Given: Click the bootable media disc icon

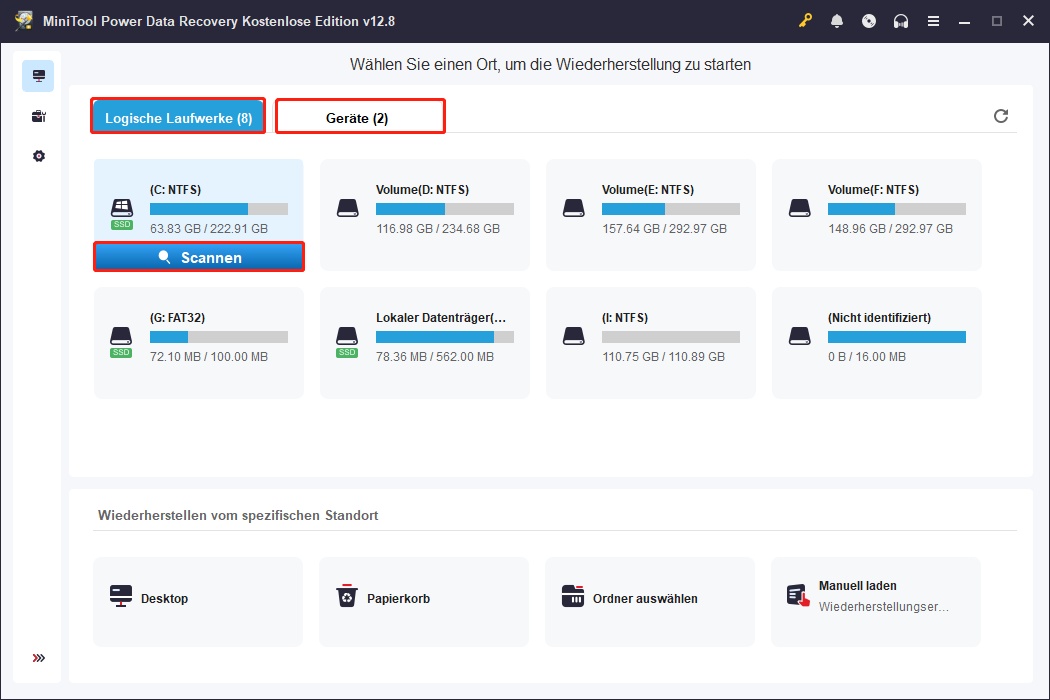Looking at the screenshot, I should (x=869, y=21).
